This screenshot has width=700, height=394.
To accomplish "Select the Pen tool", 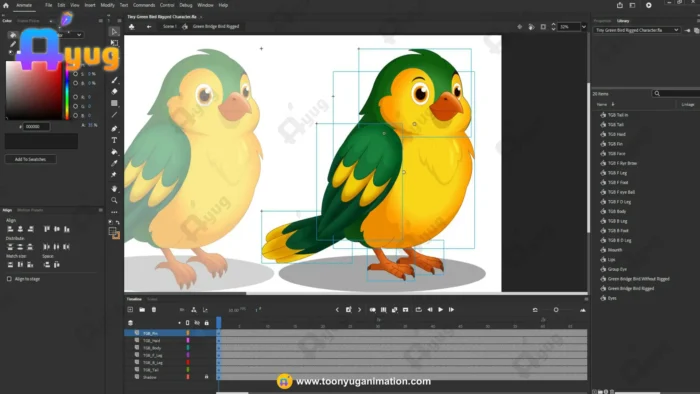I will [x=114, y=129].
